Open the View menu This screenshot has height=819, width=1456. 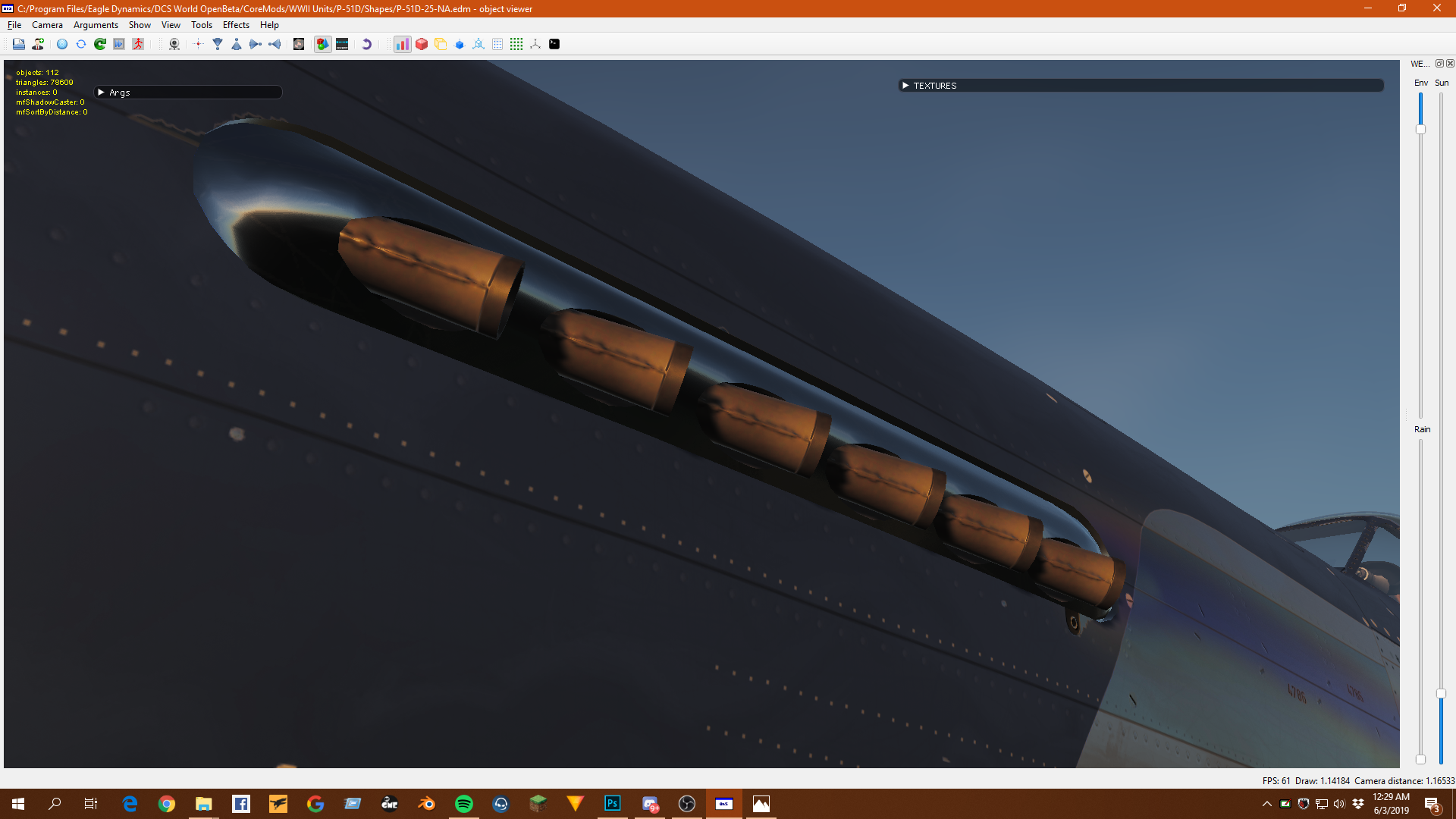[x=171, y=25]
